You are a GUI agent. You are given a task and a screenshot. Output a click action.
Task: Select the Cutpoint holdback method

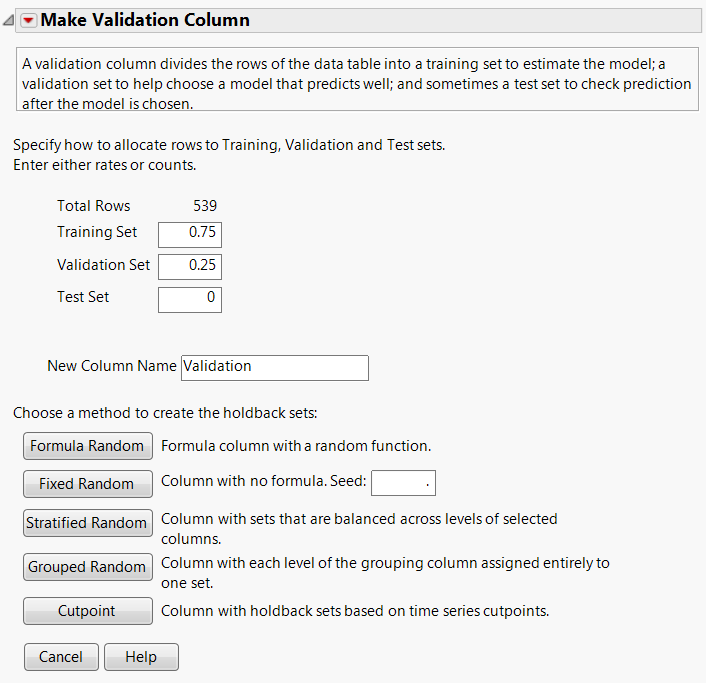[x=87, y=611]
